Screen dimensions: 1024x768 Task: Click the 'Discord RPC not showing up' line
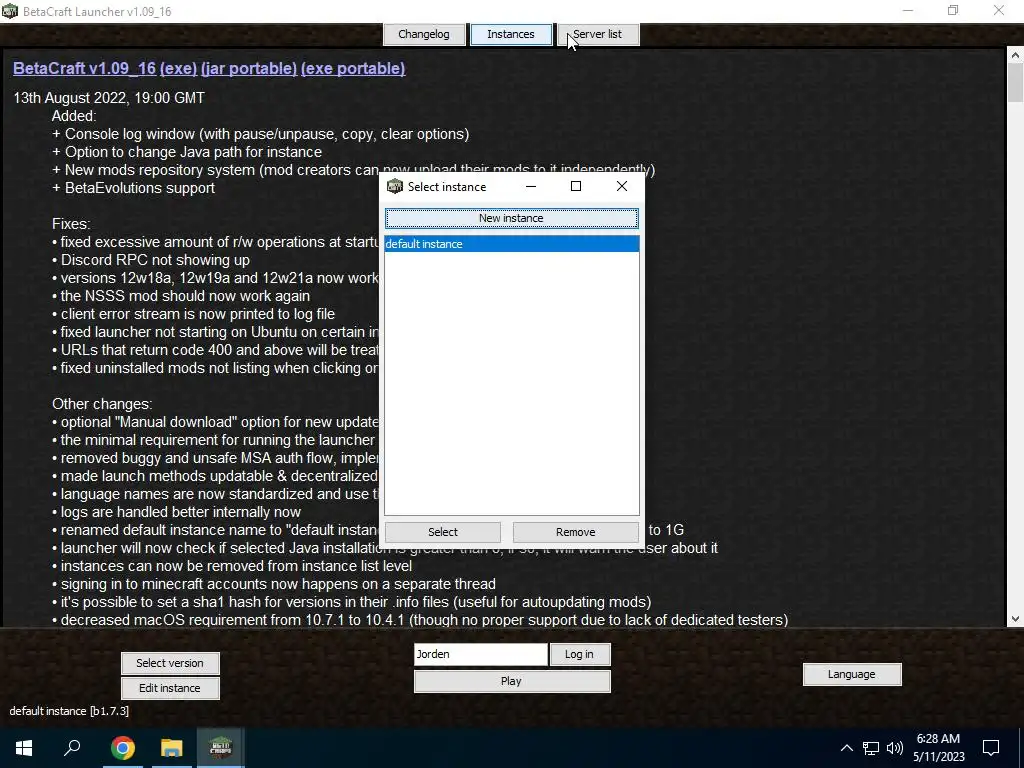pos(151,260)
